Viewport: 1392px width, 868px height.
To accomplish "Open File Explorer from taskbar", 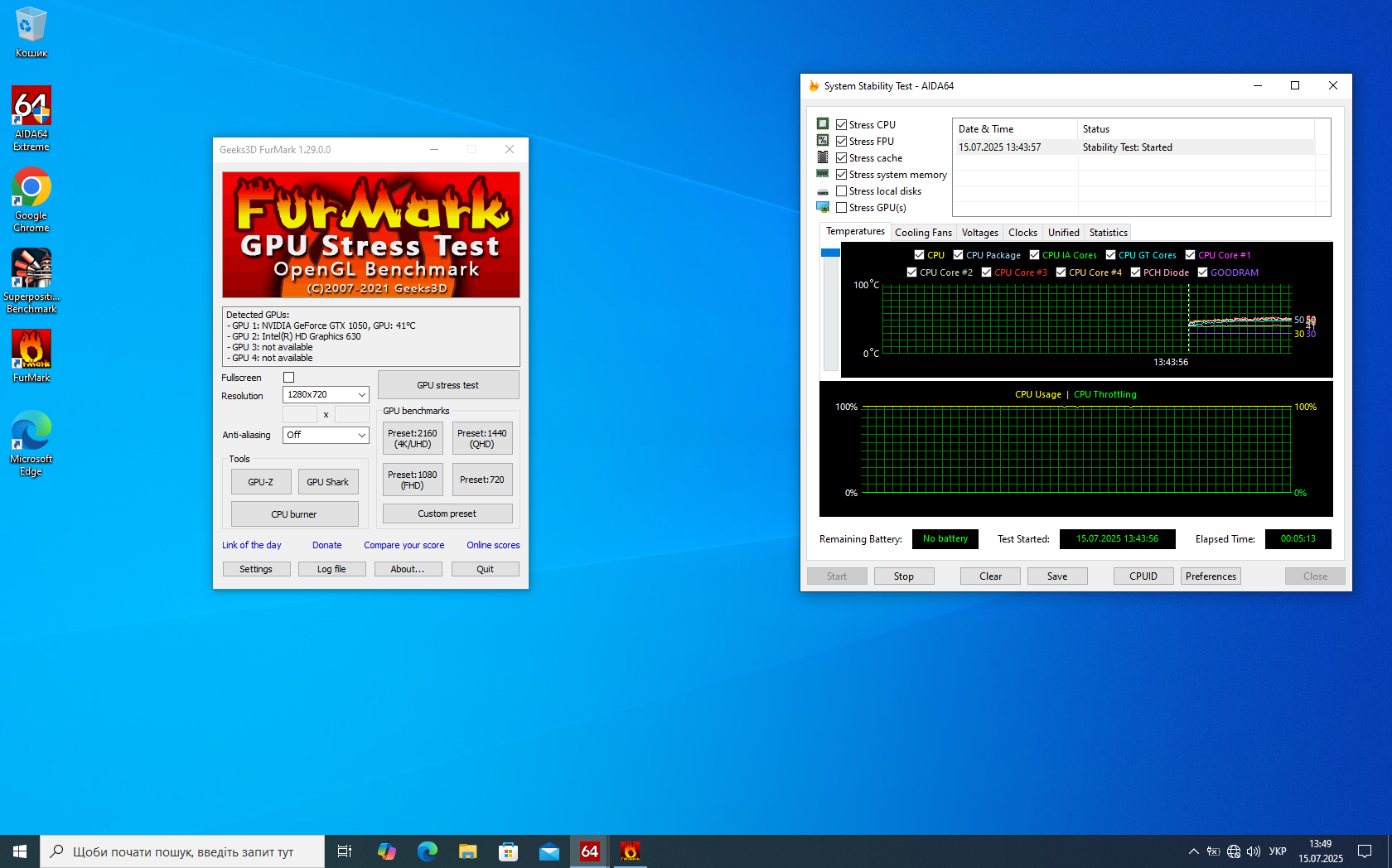I will click(468, 851).
